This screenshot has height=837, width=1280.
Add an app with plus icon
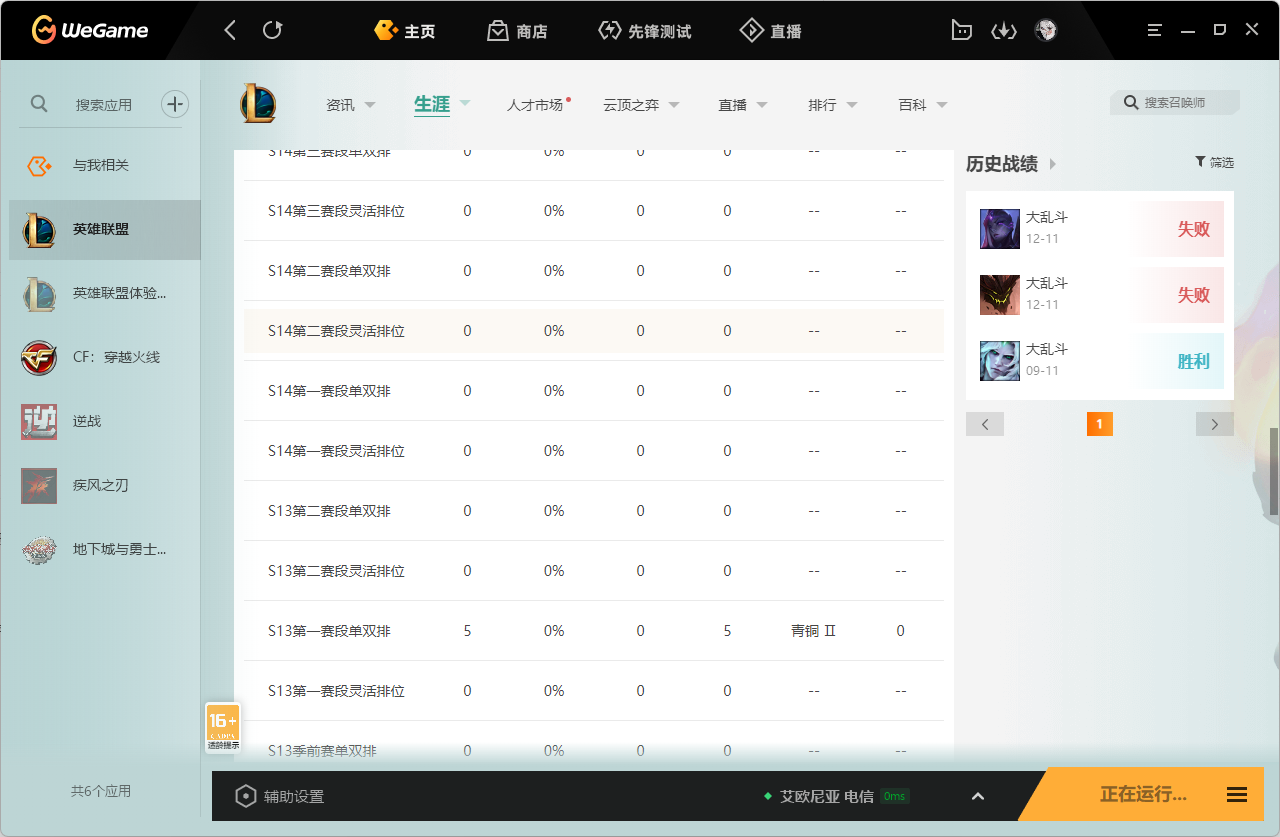click(x=175, y=104)
